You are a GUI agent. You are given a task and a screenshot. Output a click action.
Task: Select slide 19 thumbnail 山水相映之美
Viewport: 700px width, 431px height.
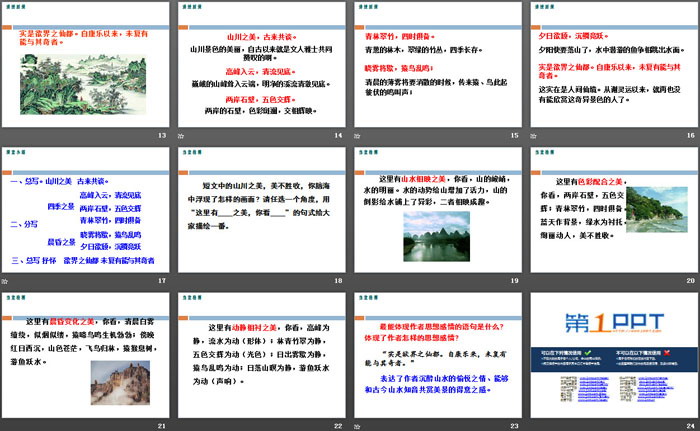(438, 210)
